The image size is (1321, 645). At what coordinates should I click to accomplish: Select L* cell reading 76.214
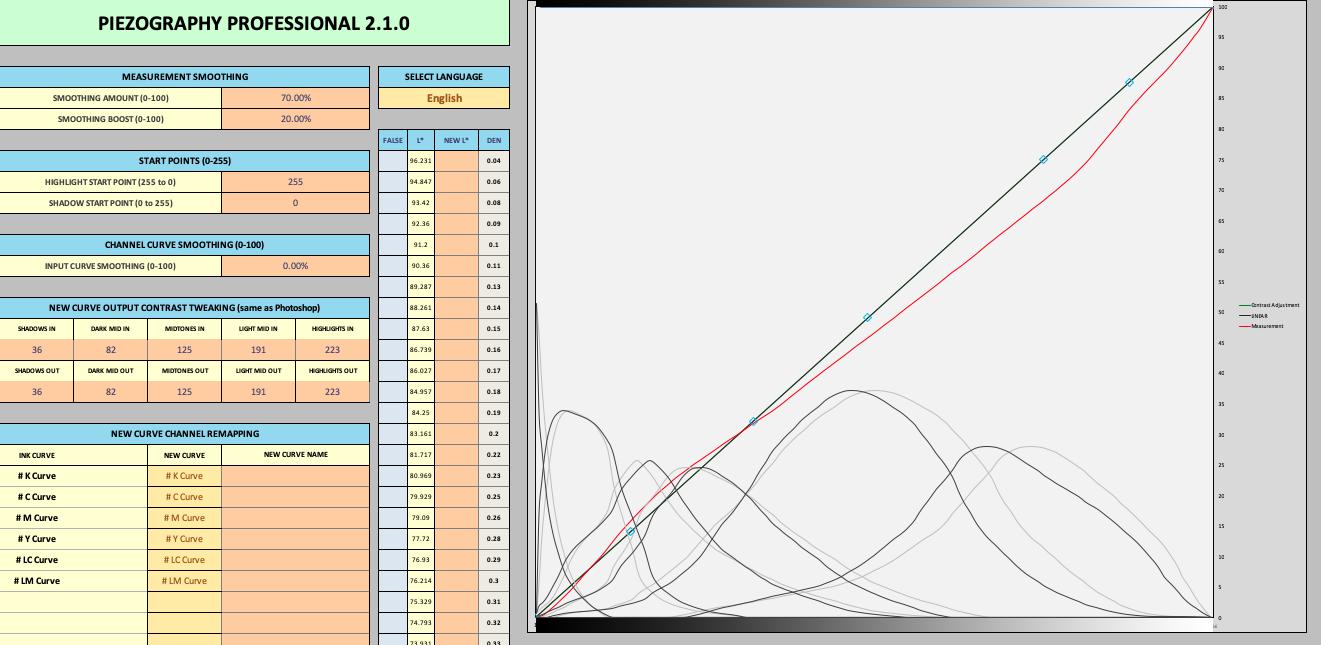[421, 581]
